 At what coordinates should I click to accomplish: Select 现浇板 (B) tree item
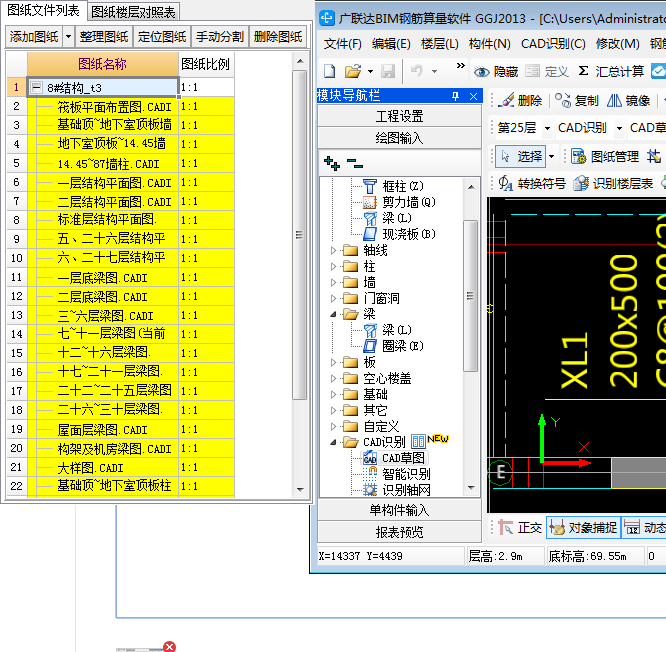(x=399, y=234)
